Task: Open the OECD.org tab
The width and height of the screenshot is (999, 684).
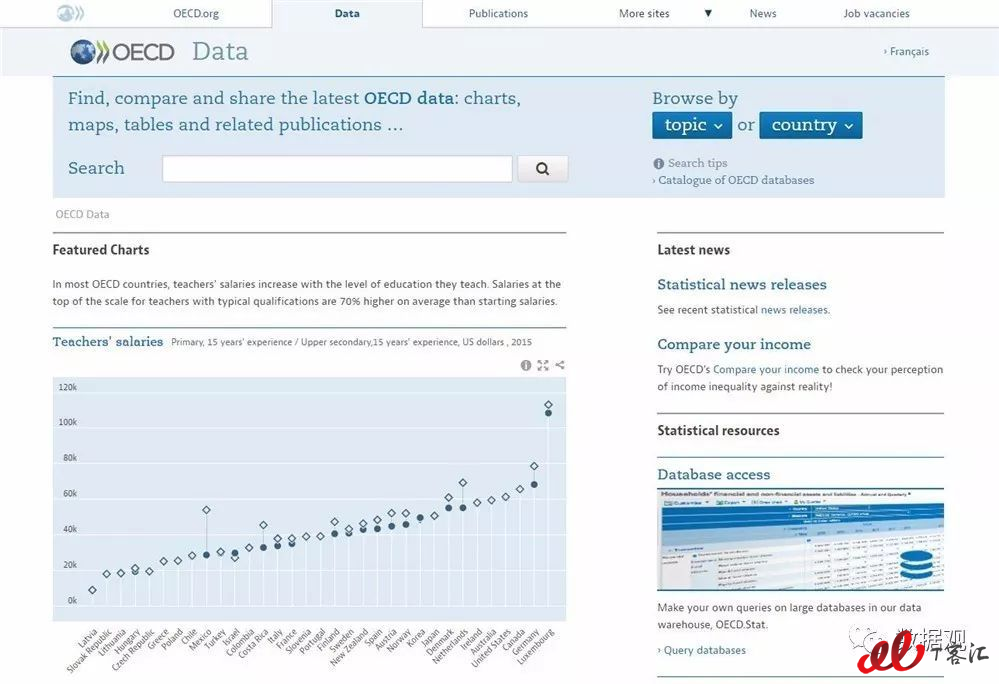Action: pos(196,13)
